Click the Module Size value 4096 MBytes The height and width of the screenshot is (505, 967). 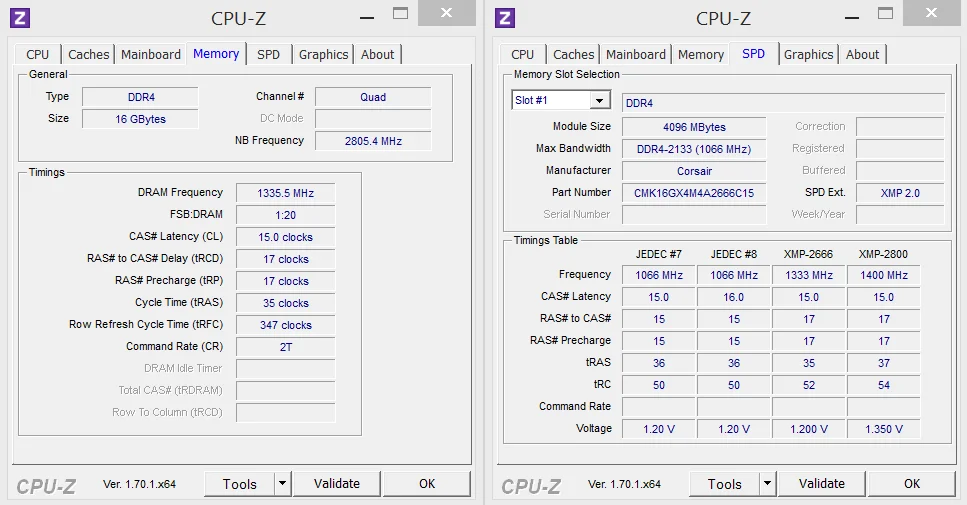[x=694, y=127]
